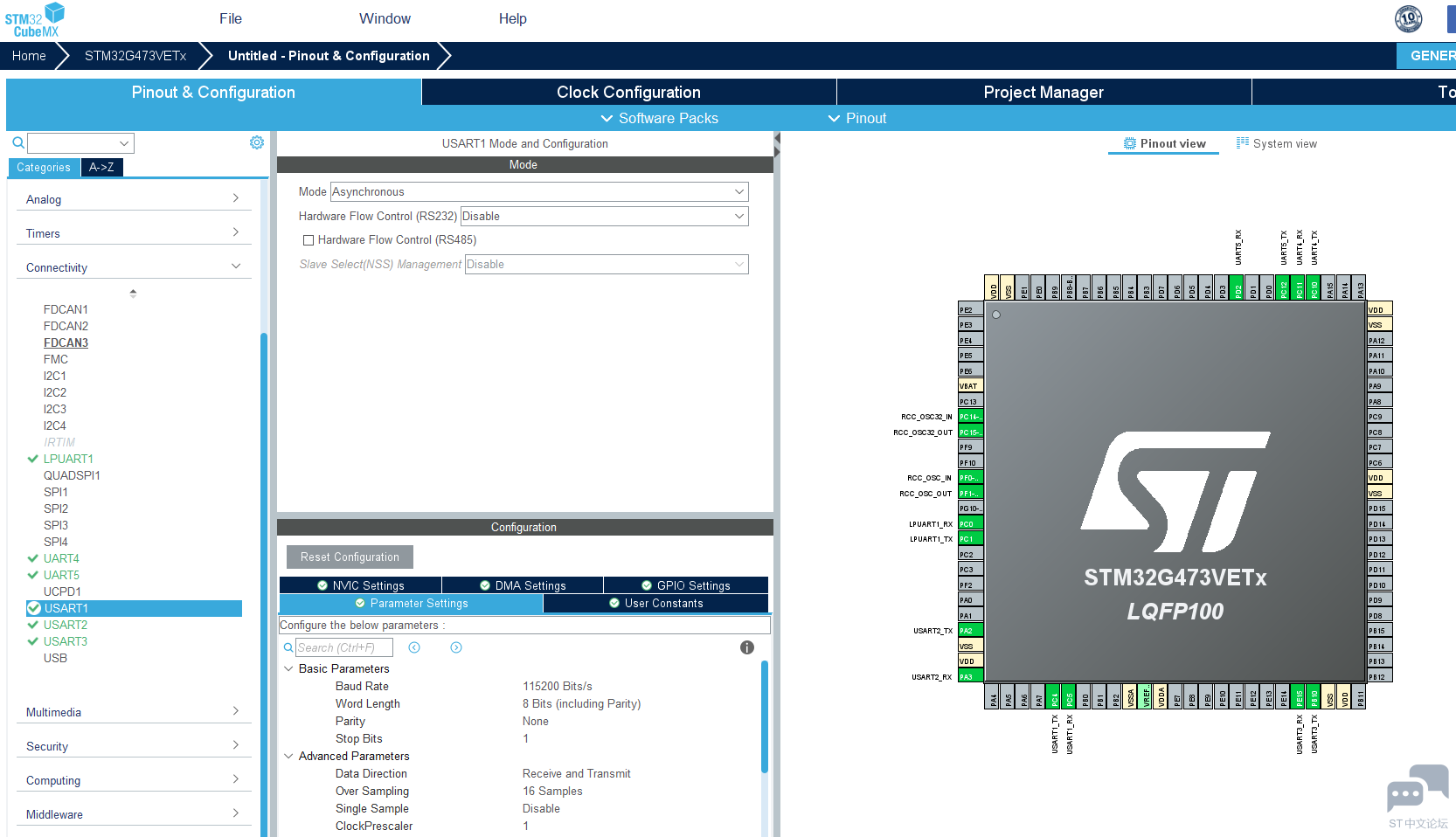Select the PC14 pin labeled RCC_OSC32_IN

(x=971, y=417)
